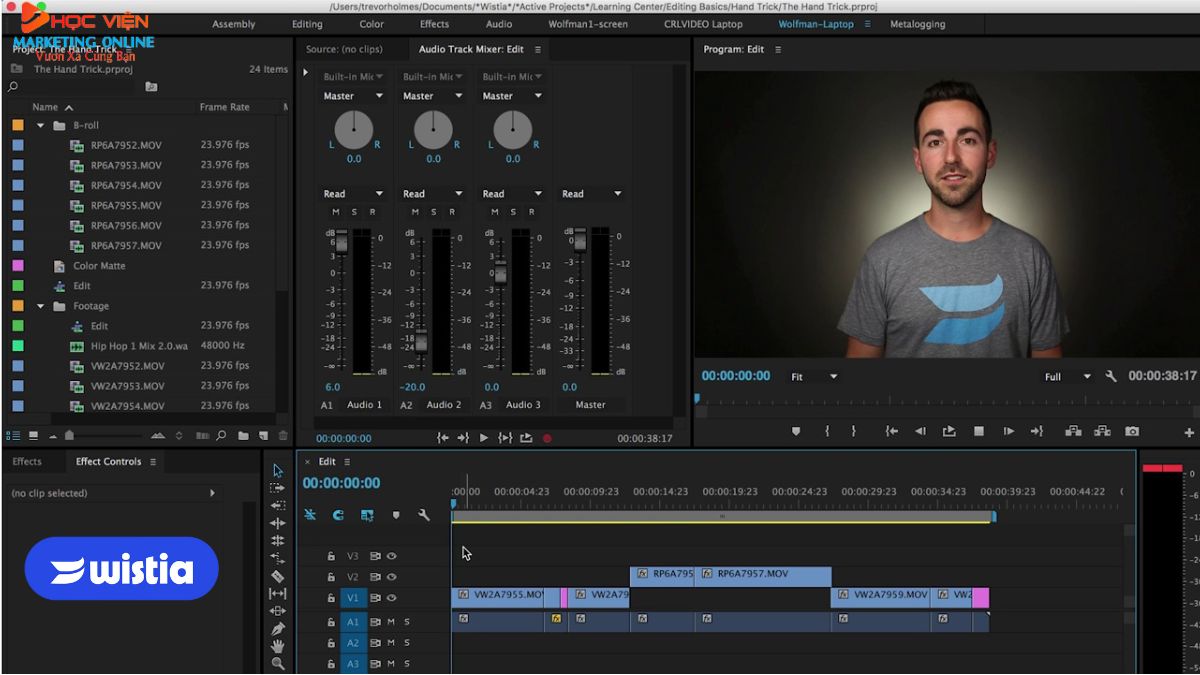Select the Slide tool
The image size is (1200, 675).
point(278,611)
